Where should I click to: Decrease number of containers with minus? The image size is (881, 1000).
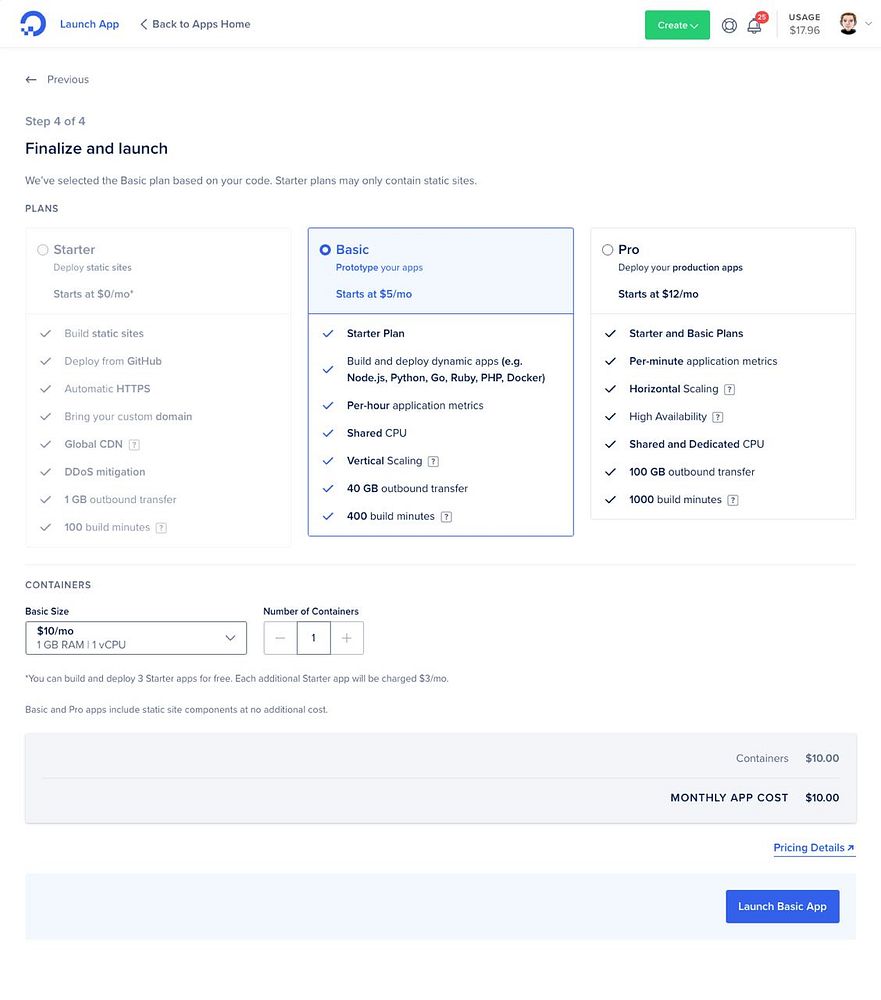[x=280, y=638]
